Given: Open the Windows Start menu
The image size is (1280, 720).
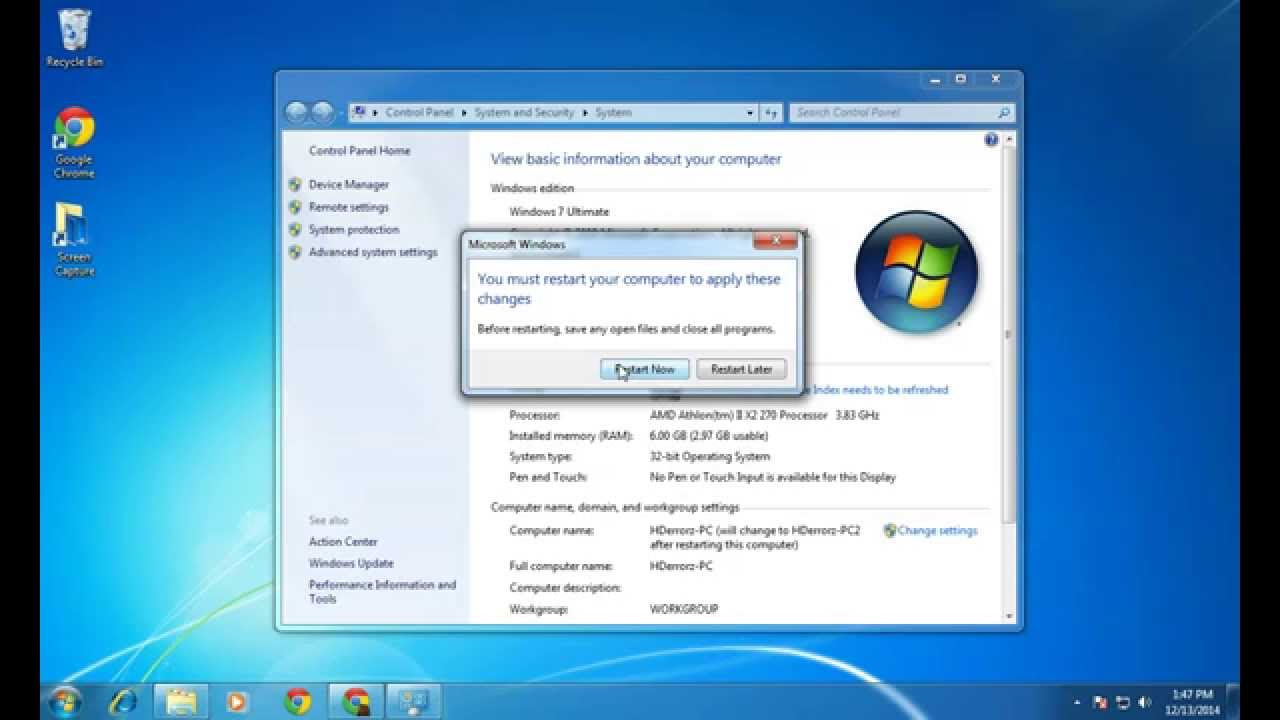Looking at the screenshot, I should pyautogui.click(x=65, y=701).
